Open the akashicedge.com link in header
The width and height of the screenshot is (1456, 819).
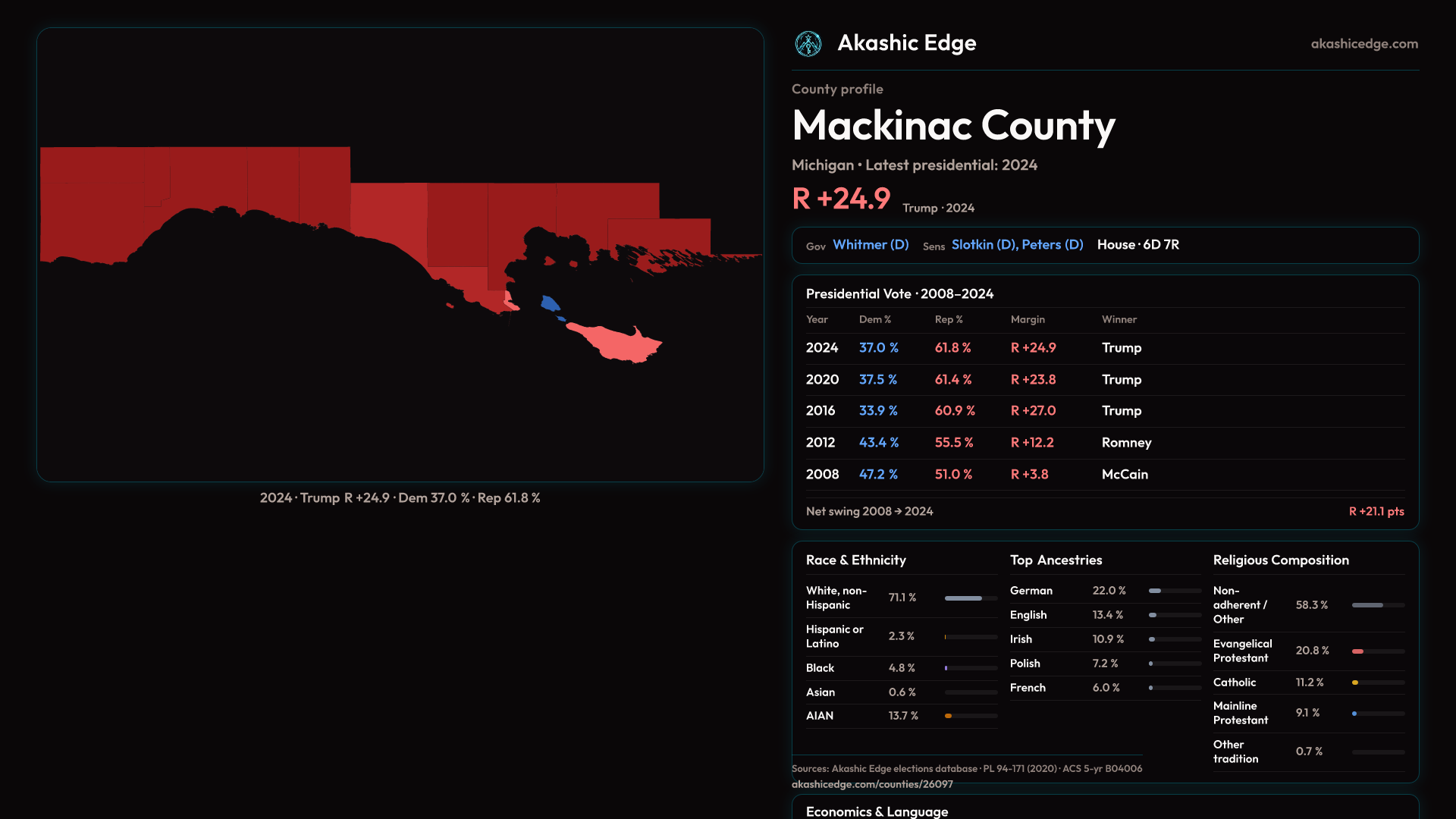pos(1363,44)
